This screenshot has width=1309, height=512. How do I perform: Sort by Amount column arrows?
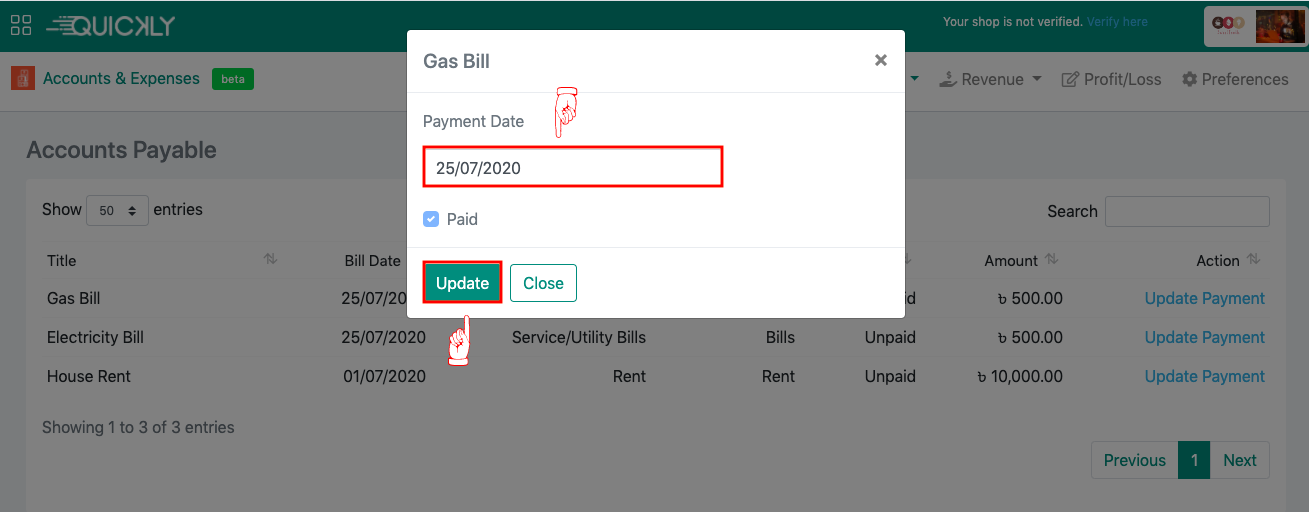(x=1051, y=260)
